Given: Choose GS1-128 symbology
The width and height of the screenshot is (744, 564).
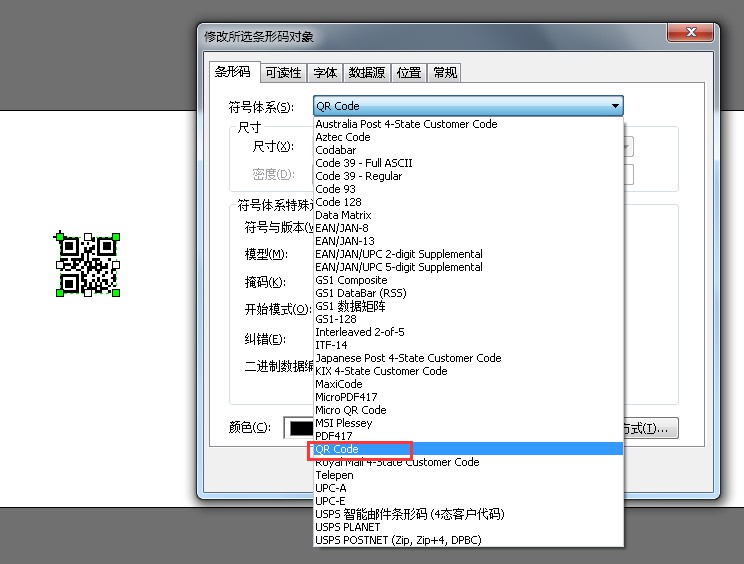Looking at the screenshot, I should [x=335, y=319].
